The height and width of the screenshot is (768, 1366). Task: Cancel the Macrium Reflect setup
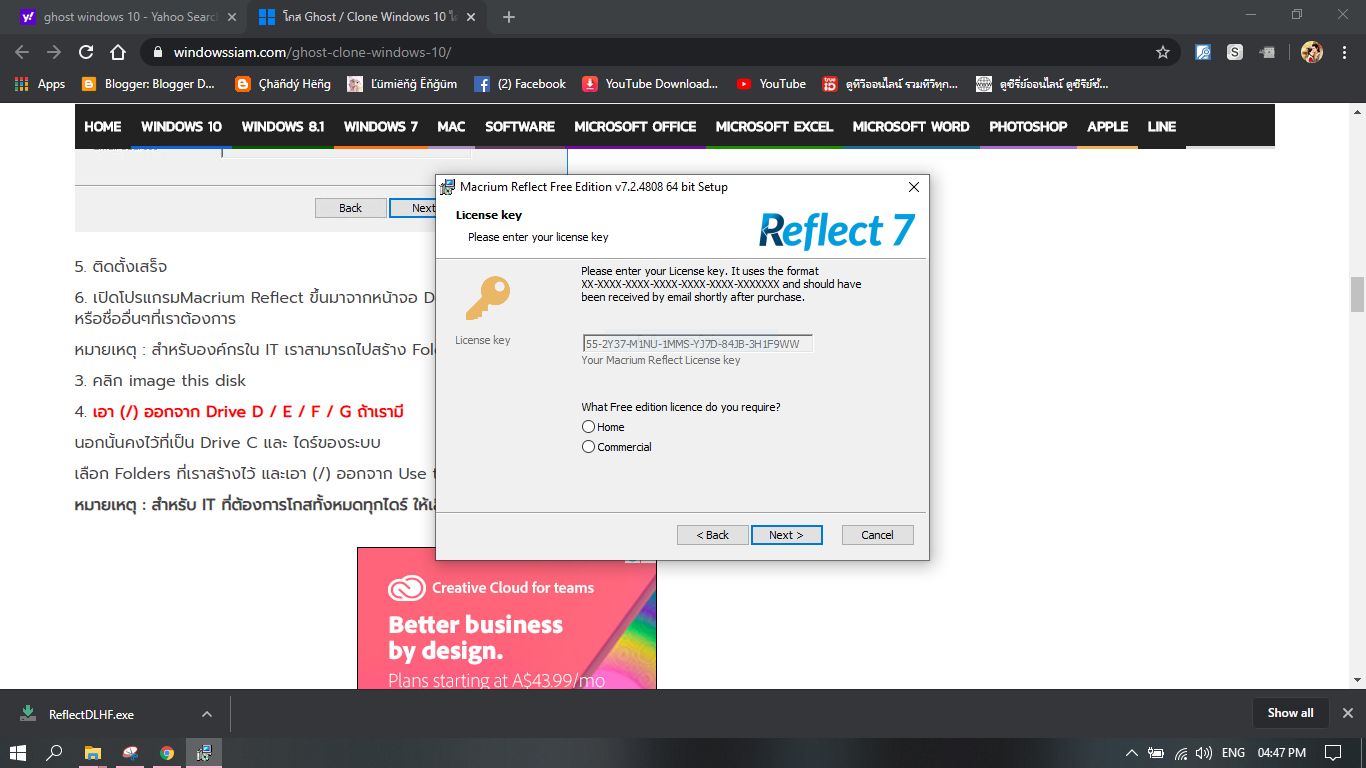tap(878, 535)
